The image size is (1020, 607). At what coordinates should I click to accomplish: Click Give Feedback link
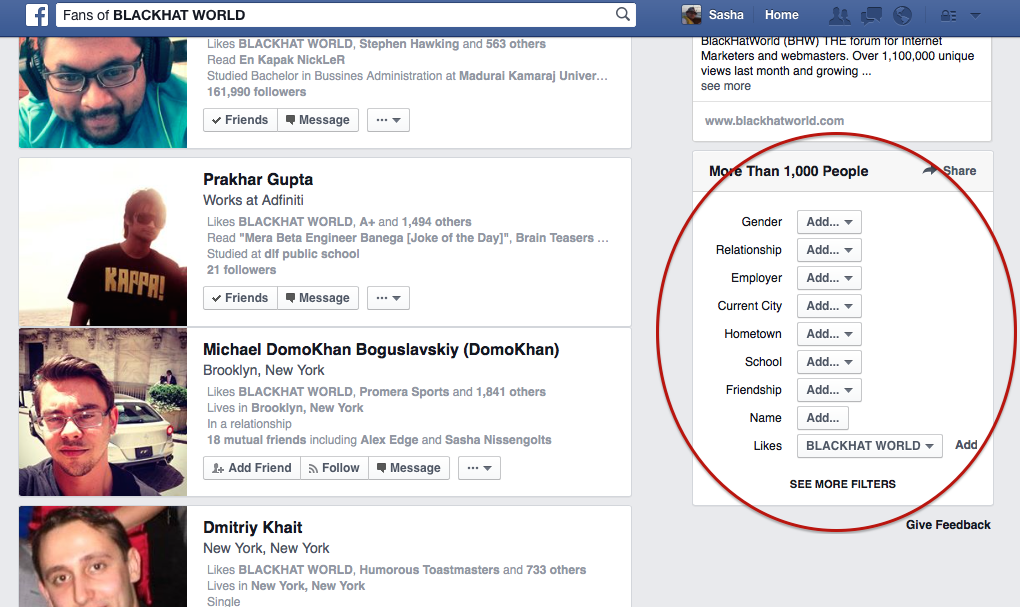948,525
